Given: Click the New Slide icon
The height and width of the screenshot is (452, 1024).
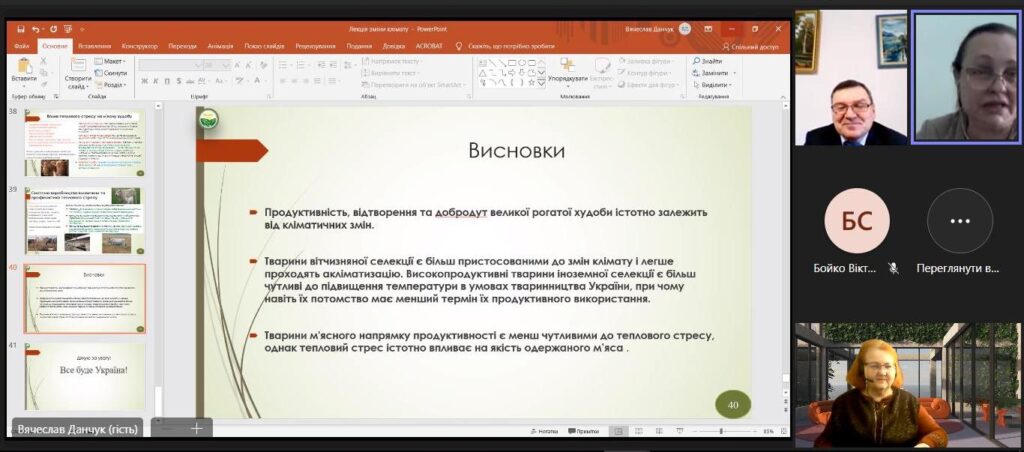Looking at the screenshot, I should tap(77, 67).
